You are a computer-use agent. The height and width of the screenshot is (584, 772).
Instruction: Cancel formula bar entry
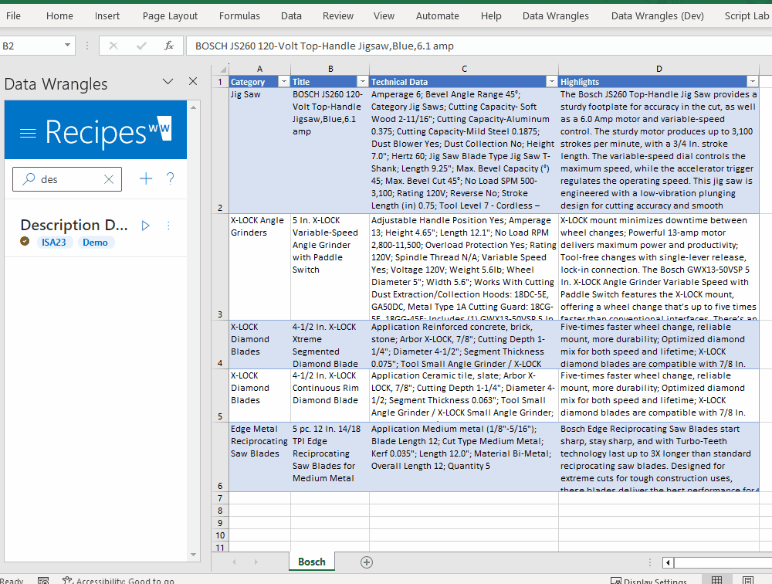coord(113,46)
